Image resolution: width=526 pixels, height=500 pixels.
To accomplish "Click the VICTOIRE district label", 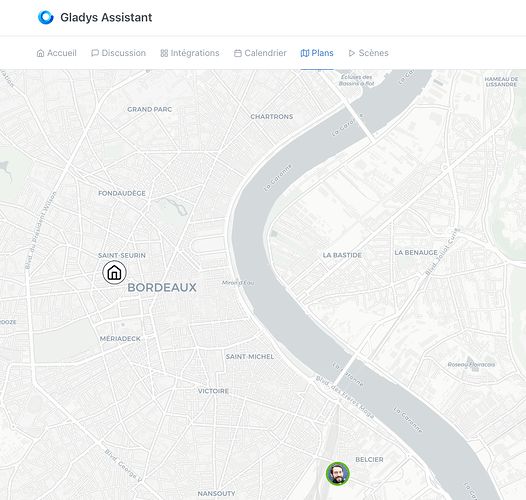I will point(213,391).
